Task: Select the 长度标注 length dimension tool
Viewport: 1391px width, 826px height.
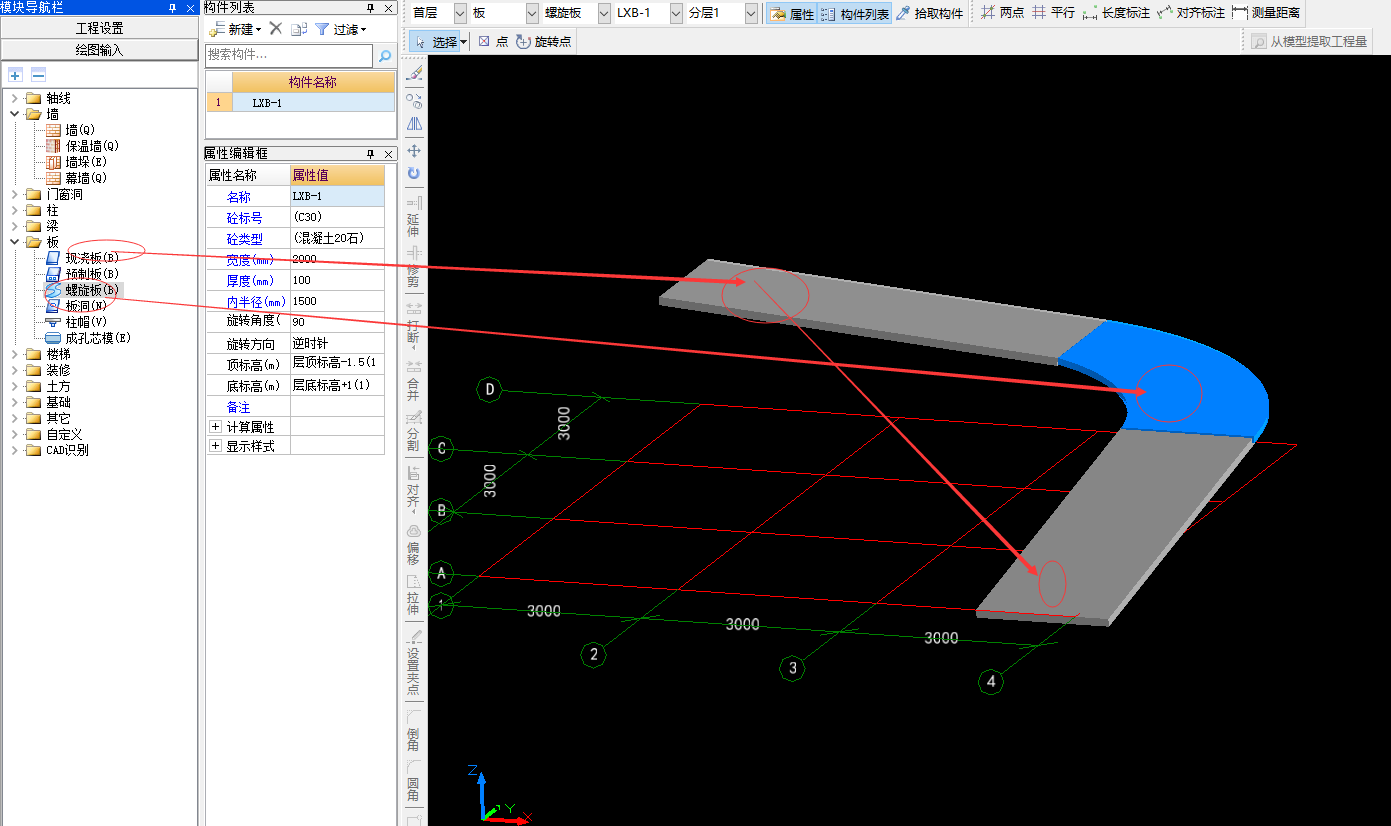Action: coord(1116,13)
